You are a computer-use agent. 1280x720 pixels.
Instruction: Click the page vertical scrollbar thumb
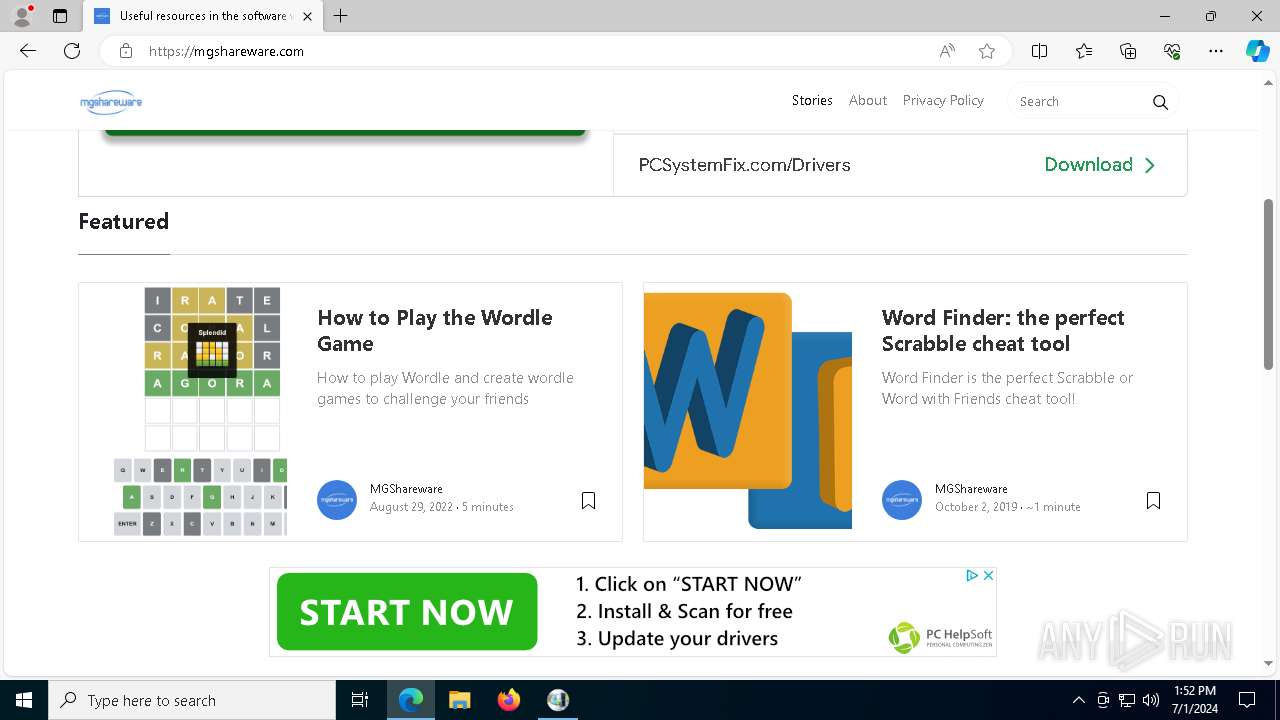(x=1269, y=284)
